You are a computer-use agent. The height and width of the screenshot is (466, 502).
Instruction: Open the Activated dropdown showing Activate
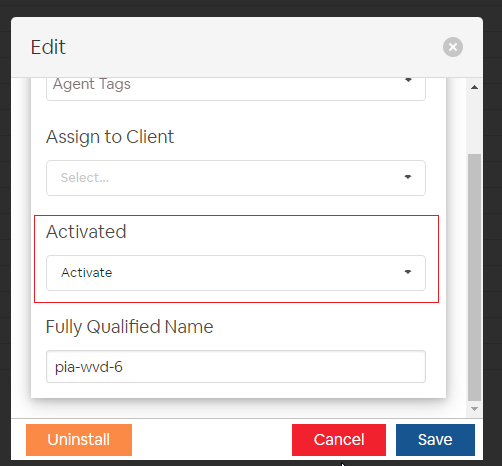(236, 273)
